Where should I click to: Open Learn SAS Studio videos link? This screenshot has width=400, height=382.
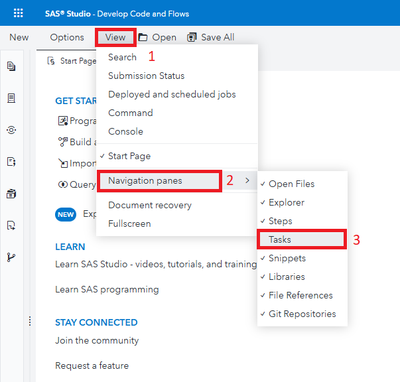156,264
